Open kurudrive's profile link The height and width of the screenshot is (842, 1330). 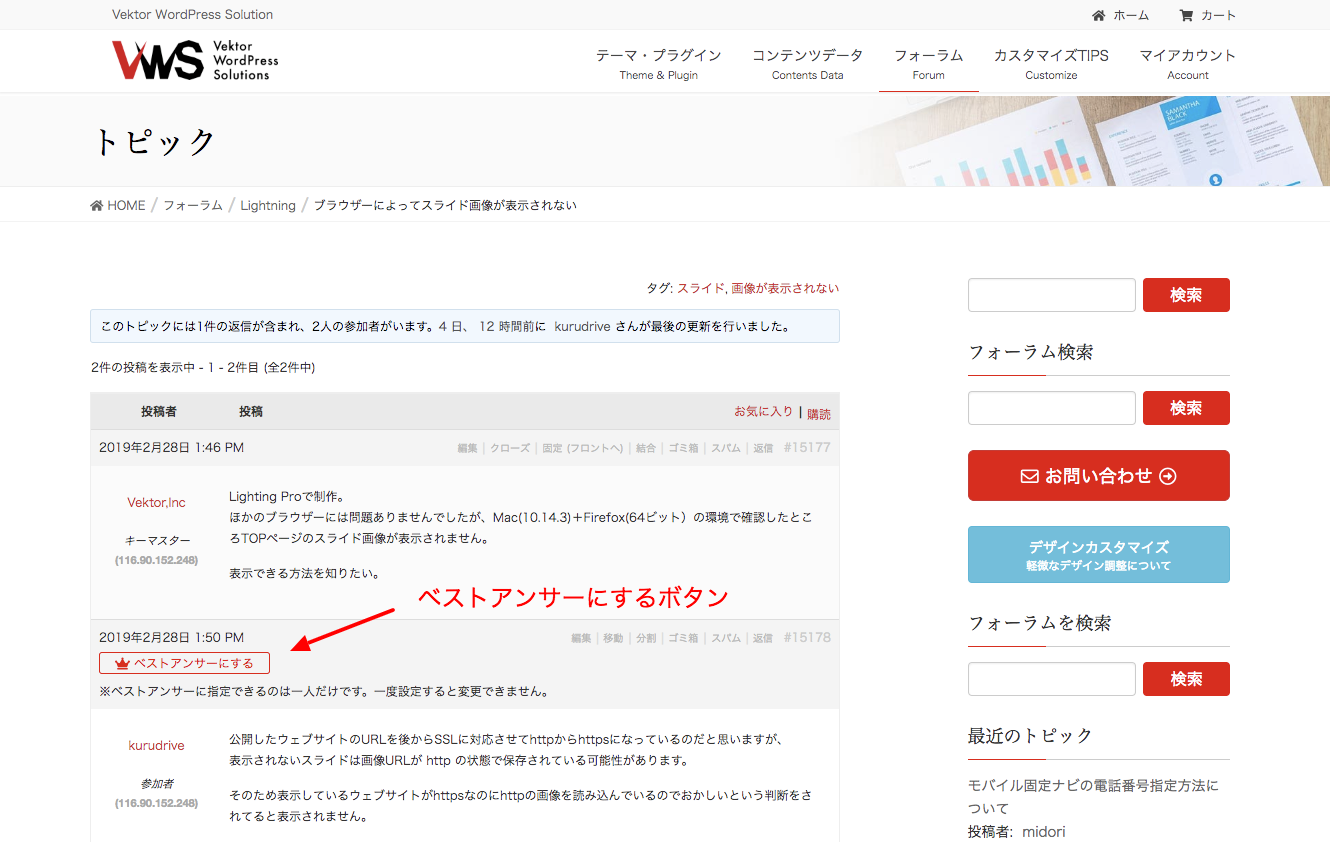(x=156, y=745)
